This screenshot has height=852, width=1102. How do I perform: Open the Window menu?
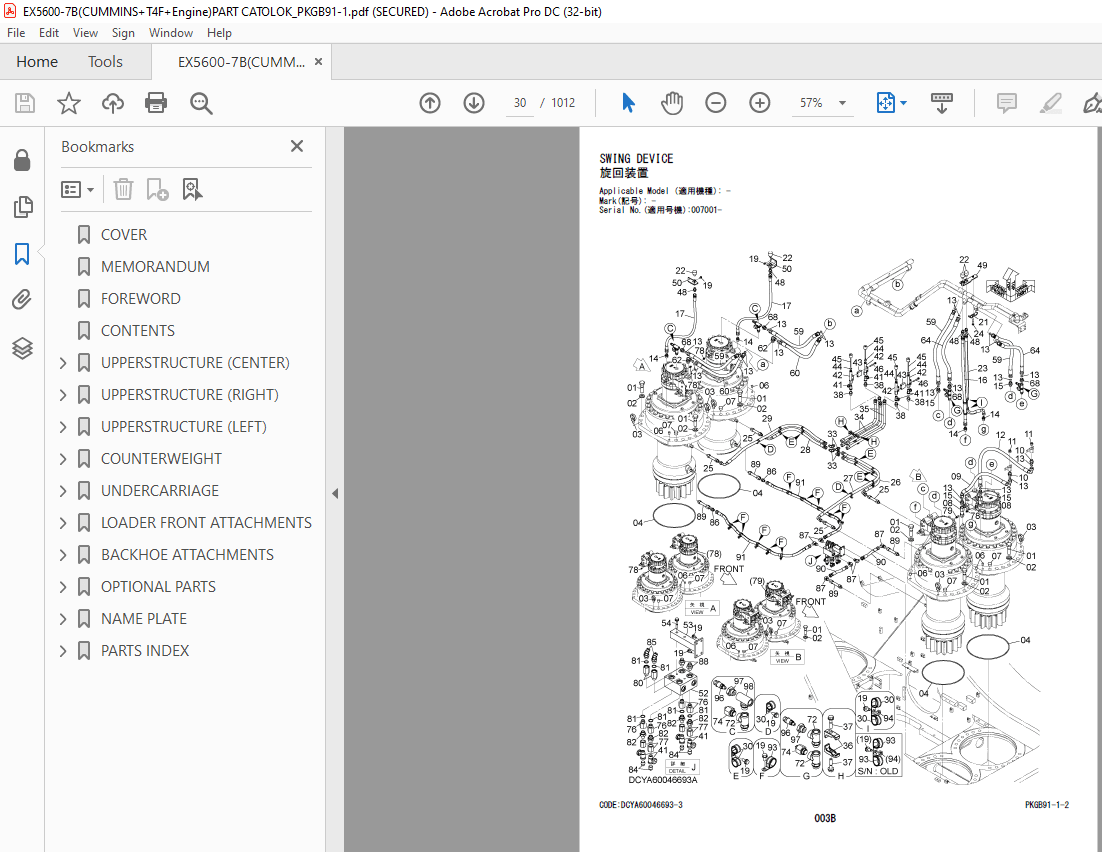[171, 33]
